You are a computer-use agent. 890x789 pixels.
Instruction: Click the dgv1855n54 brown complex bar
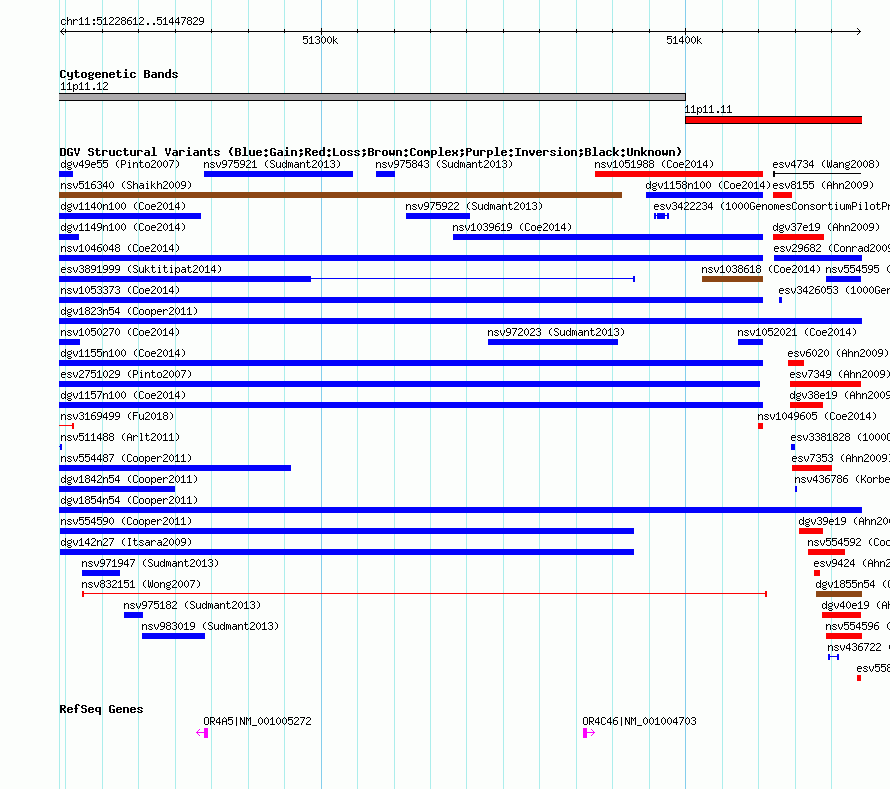(x=839, y=594)
